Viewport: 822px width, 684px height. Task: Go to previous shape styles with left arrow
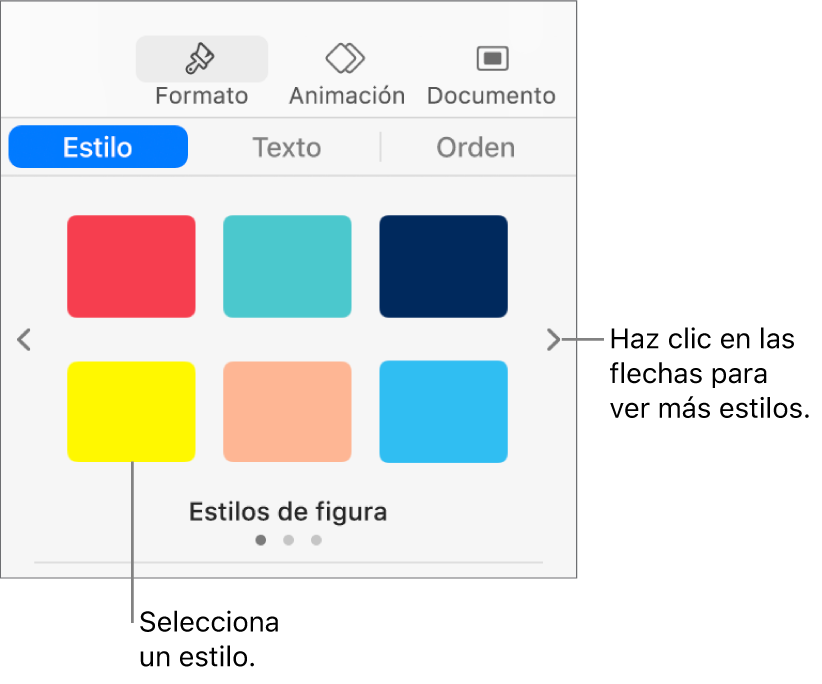(25, 340)
